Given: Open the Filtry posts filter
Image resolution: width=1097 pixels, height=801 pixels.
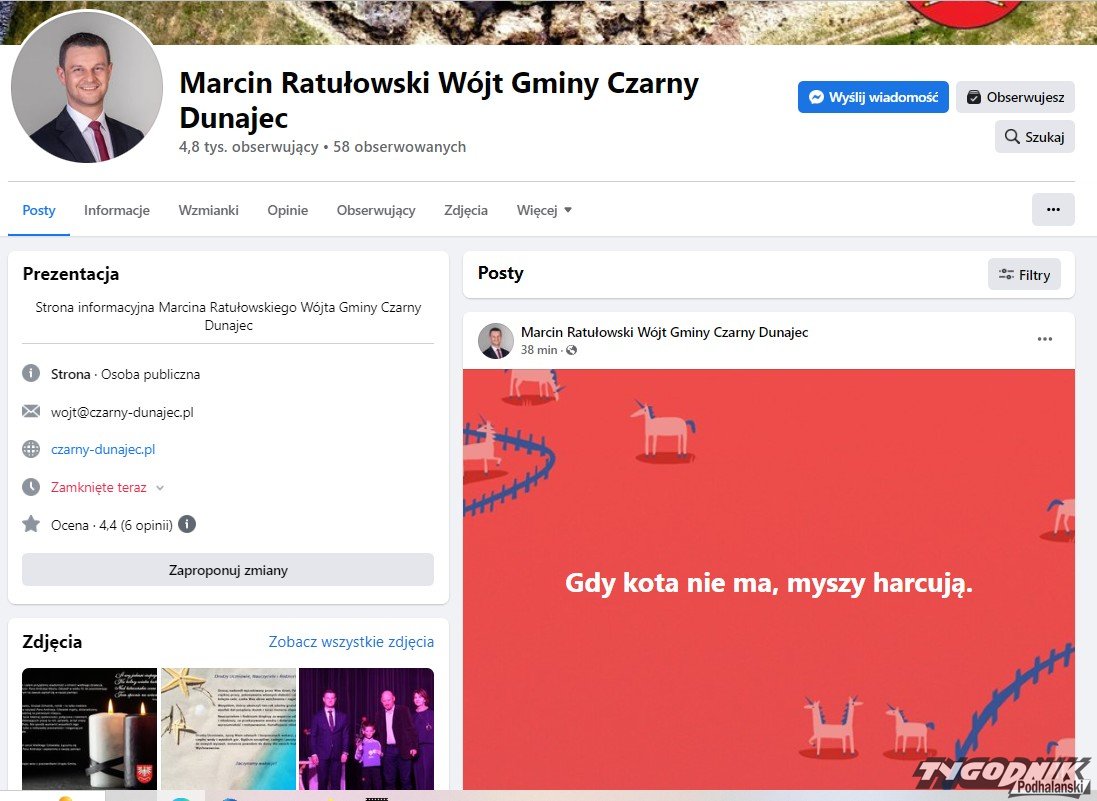Looking at the screenshot, I should pos(1024,274).
